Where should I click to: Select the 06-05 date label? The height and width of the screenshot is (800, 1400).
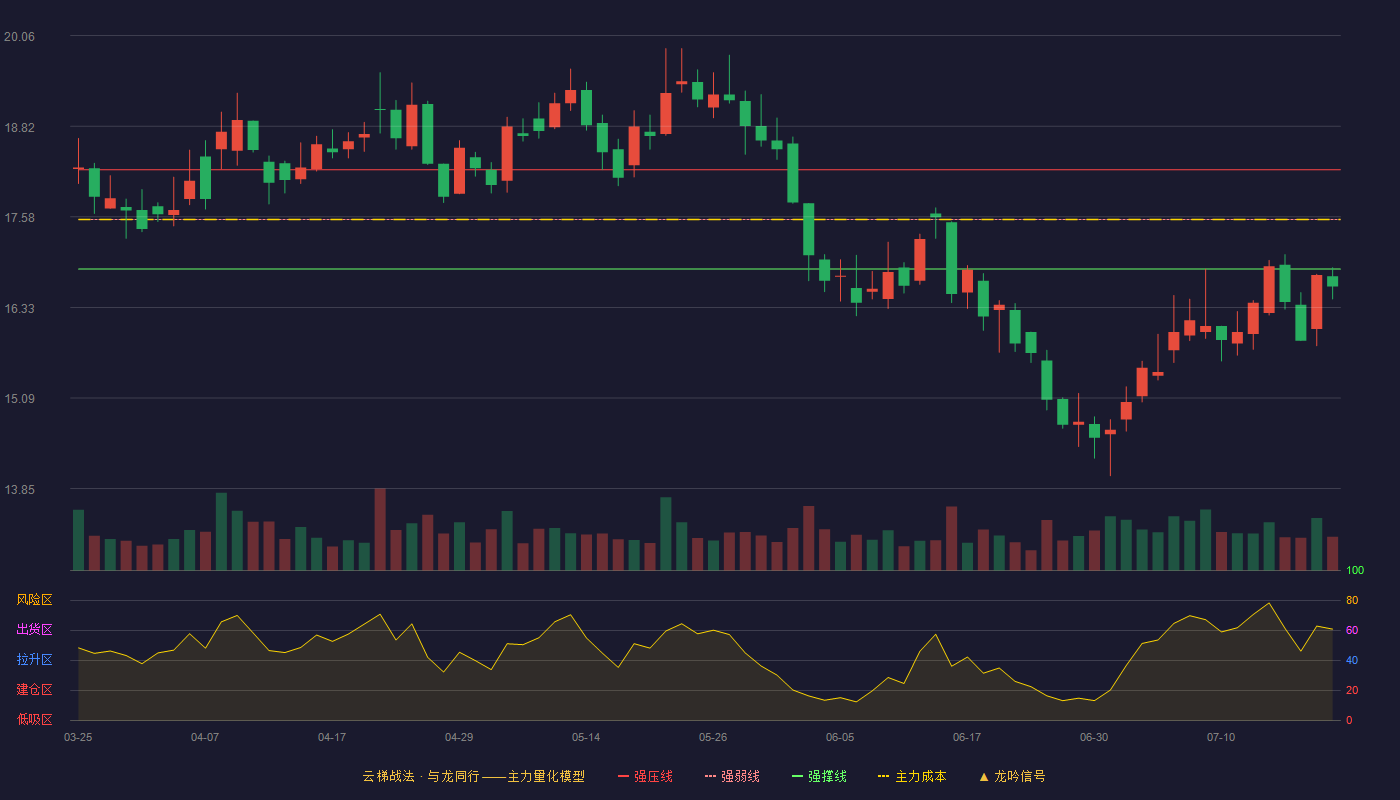[840, 737]
